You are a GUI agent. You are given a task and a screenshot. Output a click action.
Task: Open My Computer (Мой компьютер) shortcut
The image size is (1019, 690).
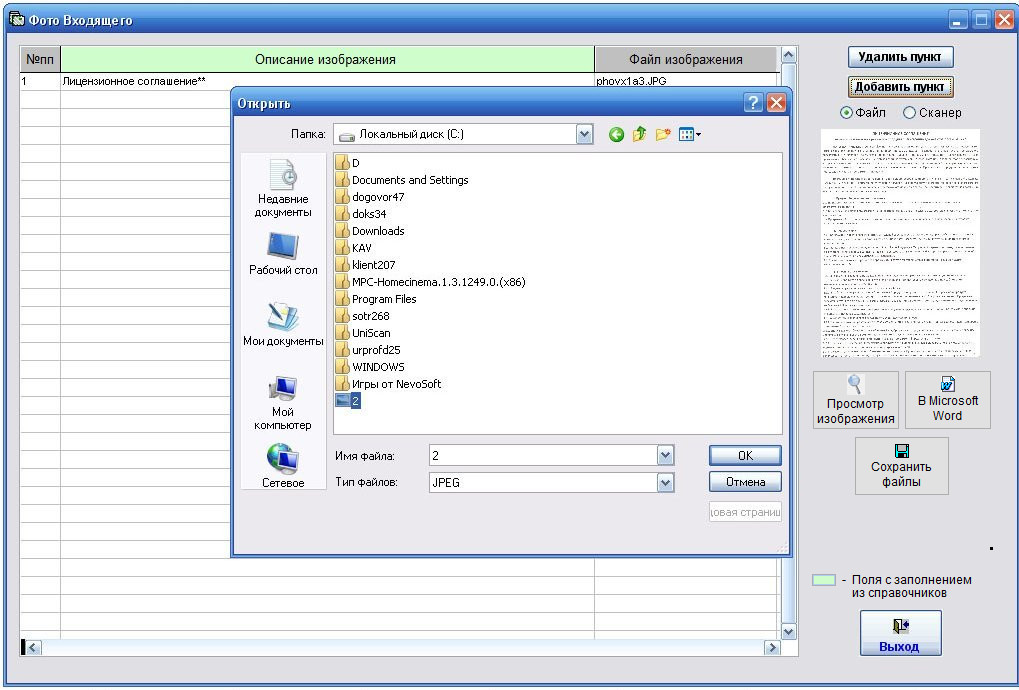point(283,402)
